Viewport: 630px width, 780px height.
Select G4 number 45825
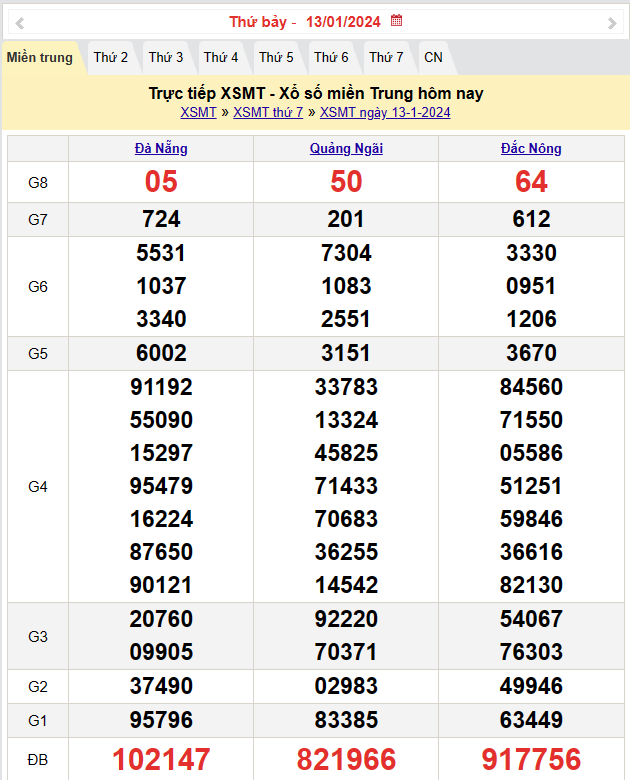click(346, 453)
